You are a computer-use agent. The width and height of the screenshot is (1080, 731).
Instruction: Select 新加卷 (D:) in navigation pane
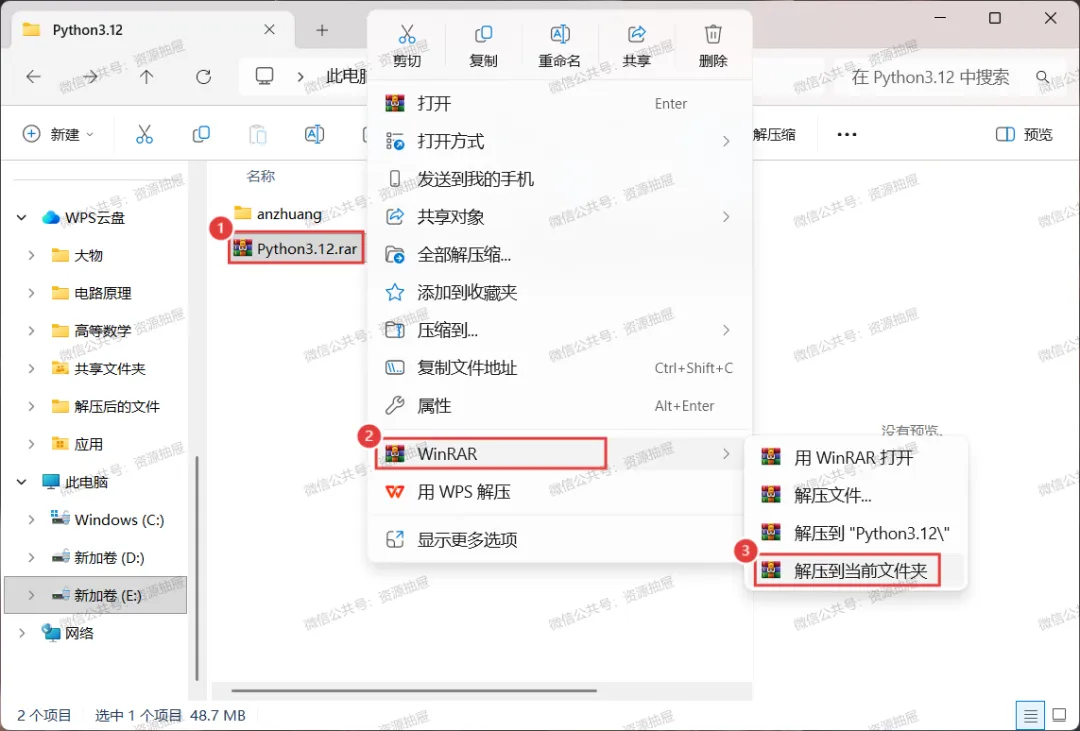pos(95,557)
